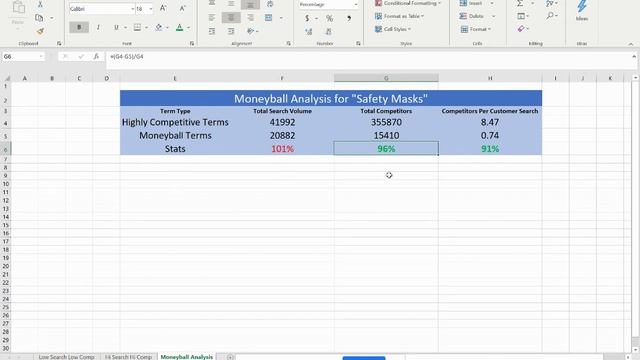Add a new sheet with plus button
This screenshot has height=360, width=640.
(x=230, y=357)
